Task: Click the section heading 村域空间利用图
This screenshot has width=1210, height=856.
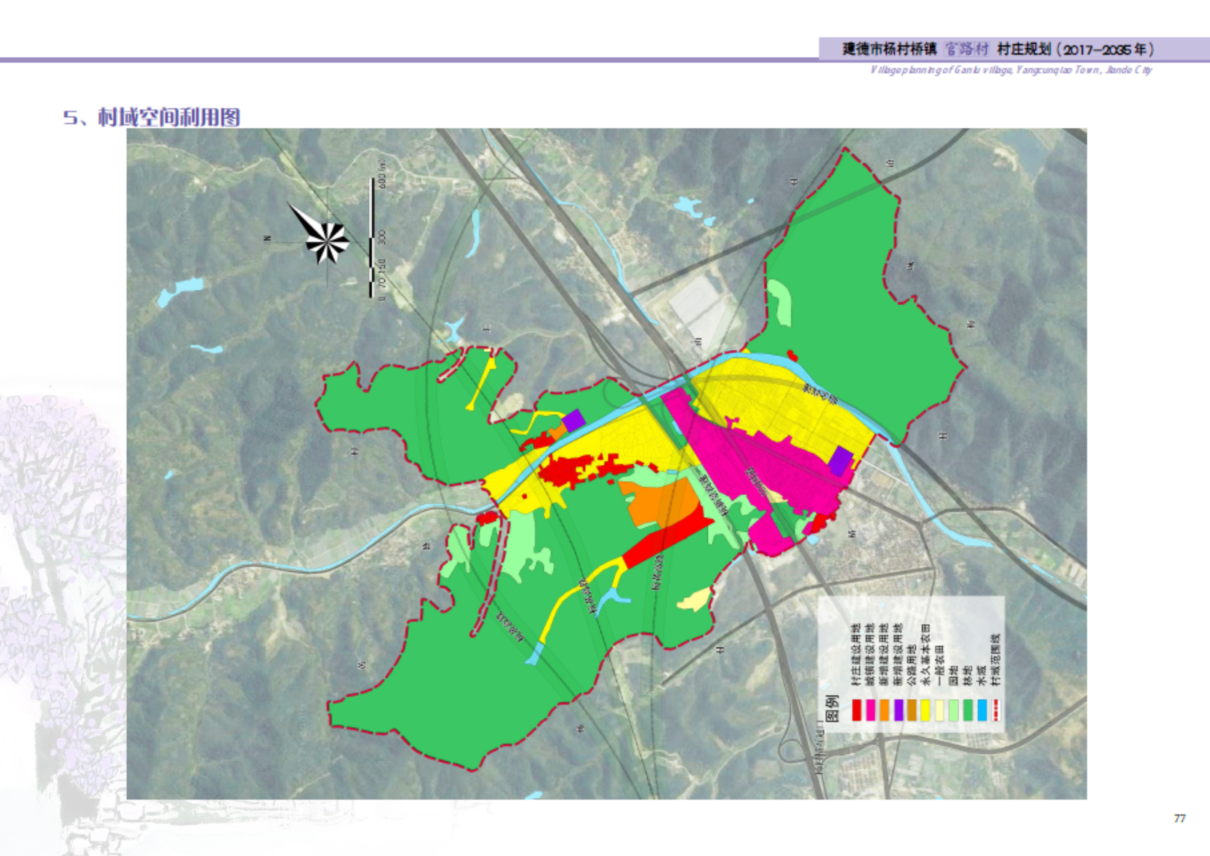Action: 167,117
